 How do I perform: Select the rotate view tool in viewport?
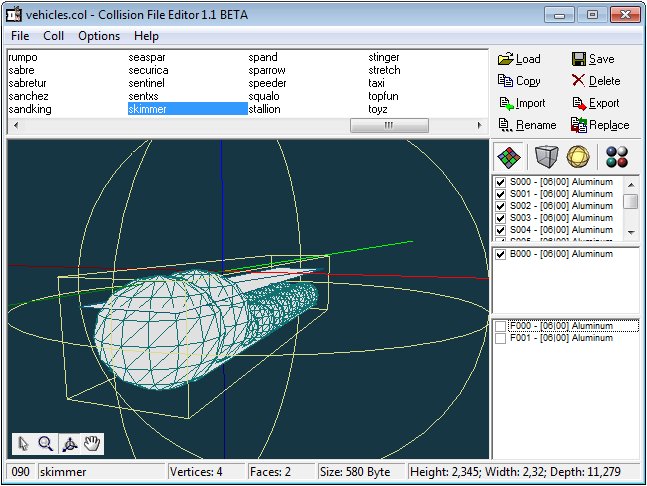click(70, 444)
